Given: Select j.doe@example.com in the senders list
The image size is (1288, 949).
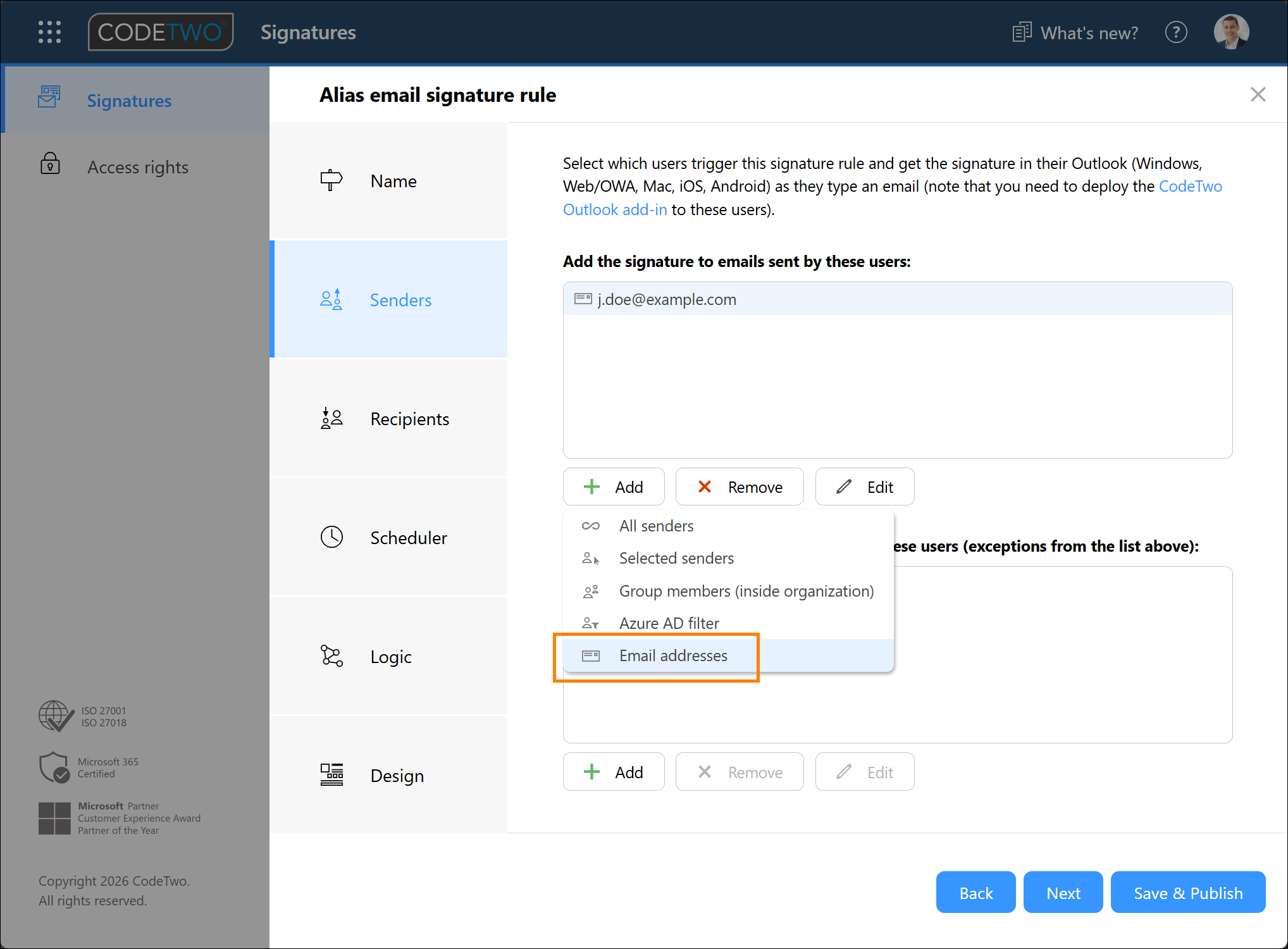Looking at the screenshot, I should (898, 299).
